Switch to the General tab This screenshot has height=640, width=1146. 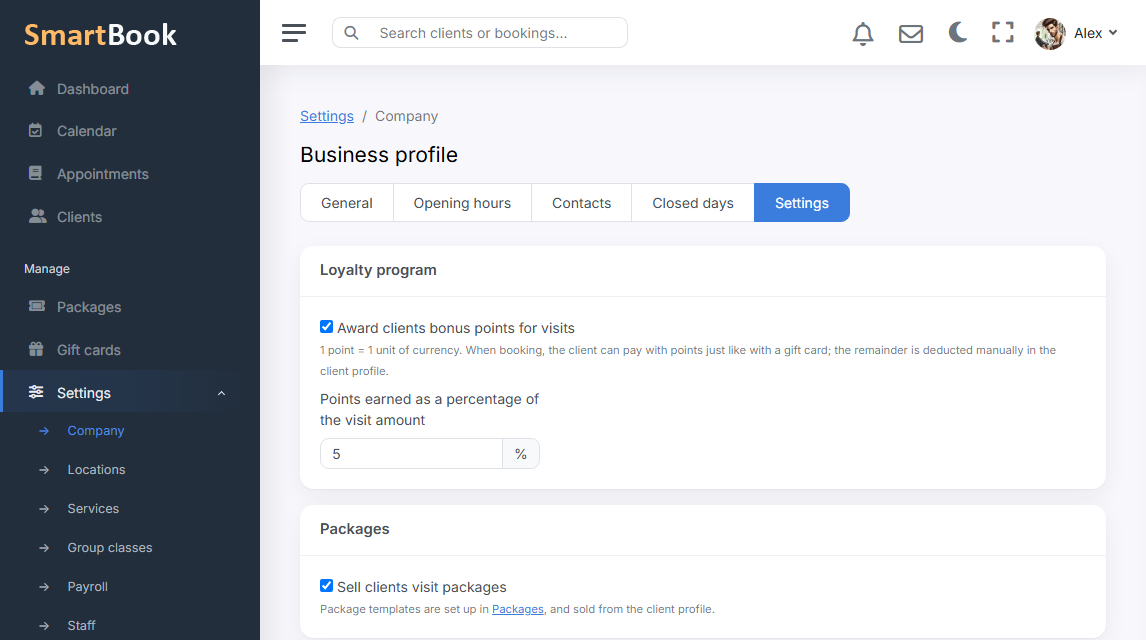pos(347,202)
